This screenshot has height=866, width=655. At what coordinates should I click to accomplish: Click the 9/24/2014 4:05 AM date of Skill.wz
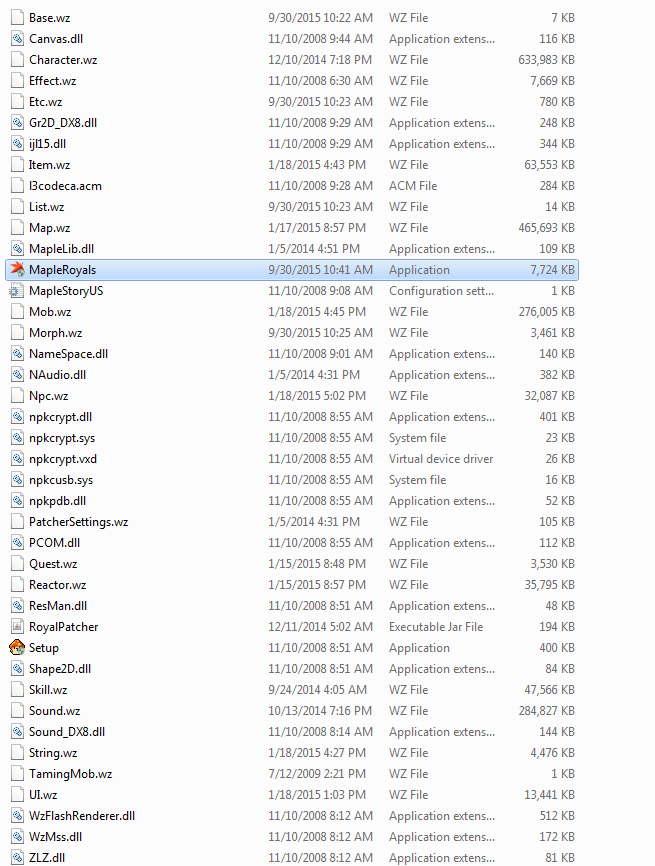coord(318,689)
